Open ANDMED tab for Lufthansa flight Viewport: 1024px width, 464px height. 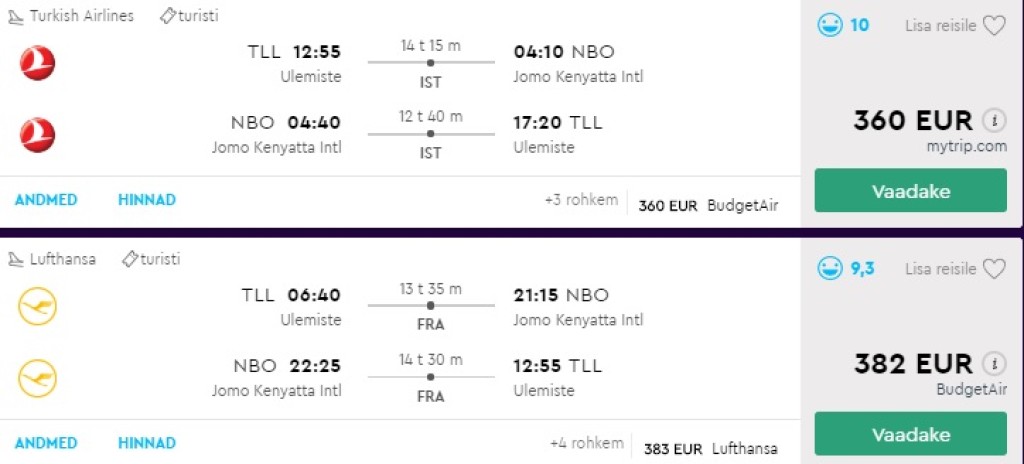coord(45,443)
